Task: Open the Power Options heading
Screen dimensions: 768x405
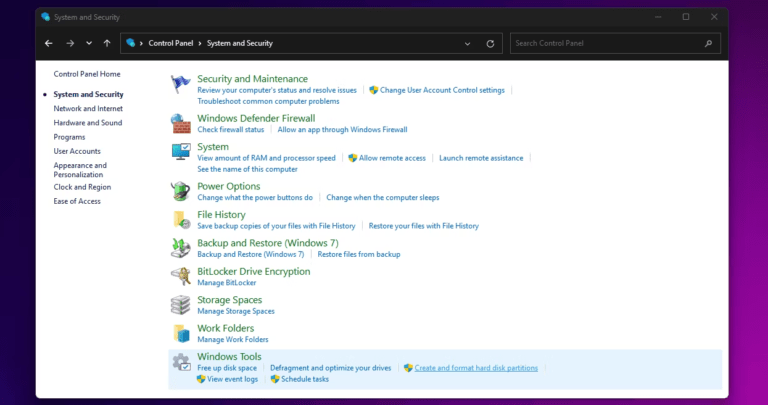Action: (229, 186)
